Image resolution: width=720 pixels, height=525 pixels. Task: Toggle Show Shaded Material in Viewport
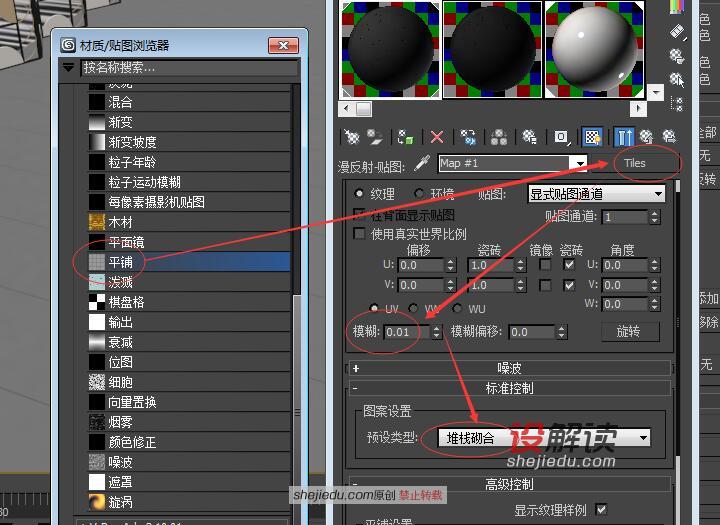592,137
